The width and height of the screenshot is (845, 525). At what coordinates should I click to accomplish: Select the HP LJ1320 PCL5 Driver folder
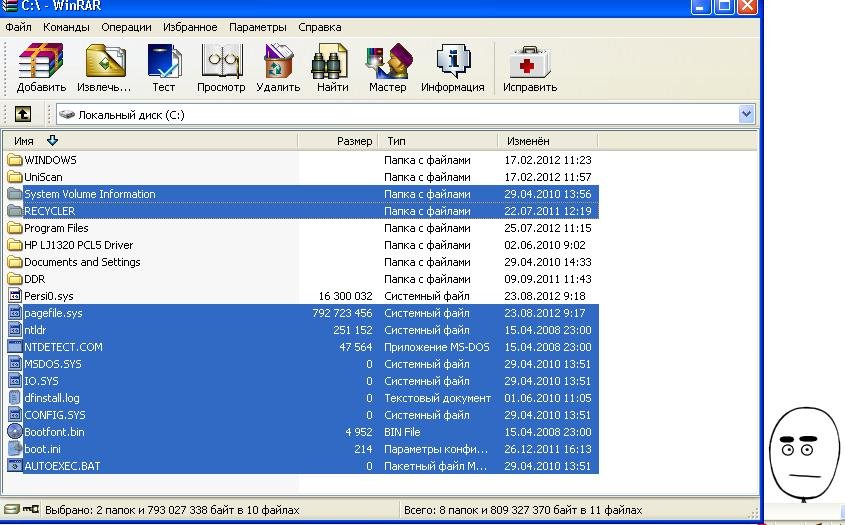pos(79,245)
